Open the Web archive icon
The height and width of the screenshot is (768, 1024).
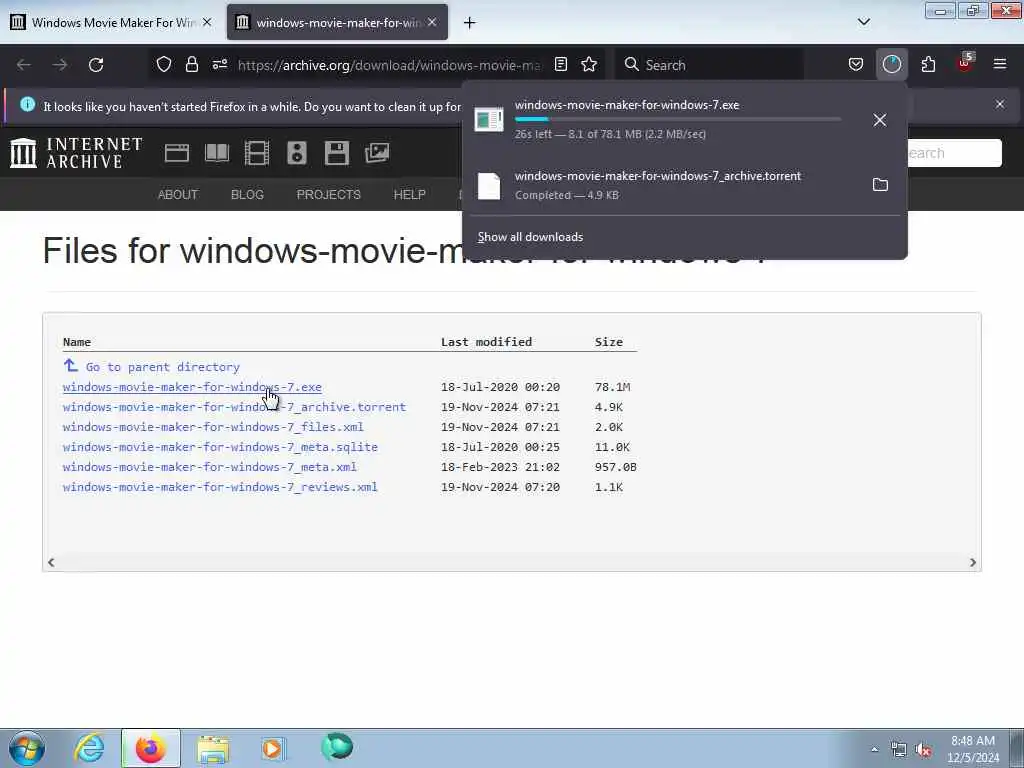coord(176,153)
